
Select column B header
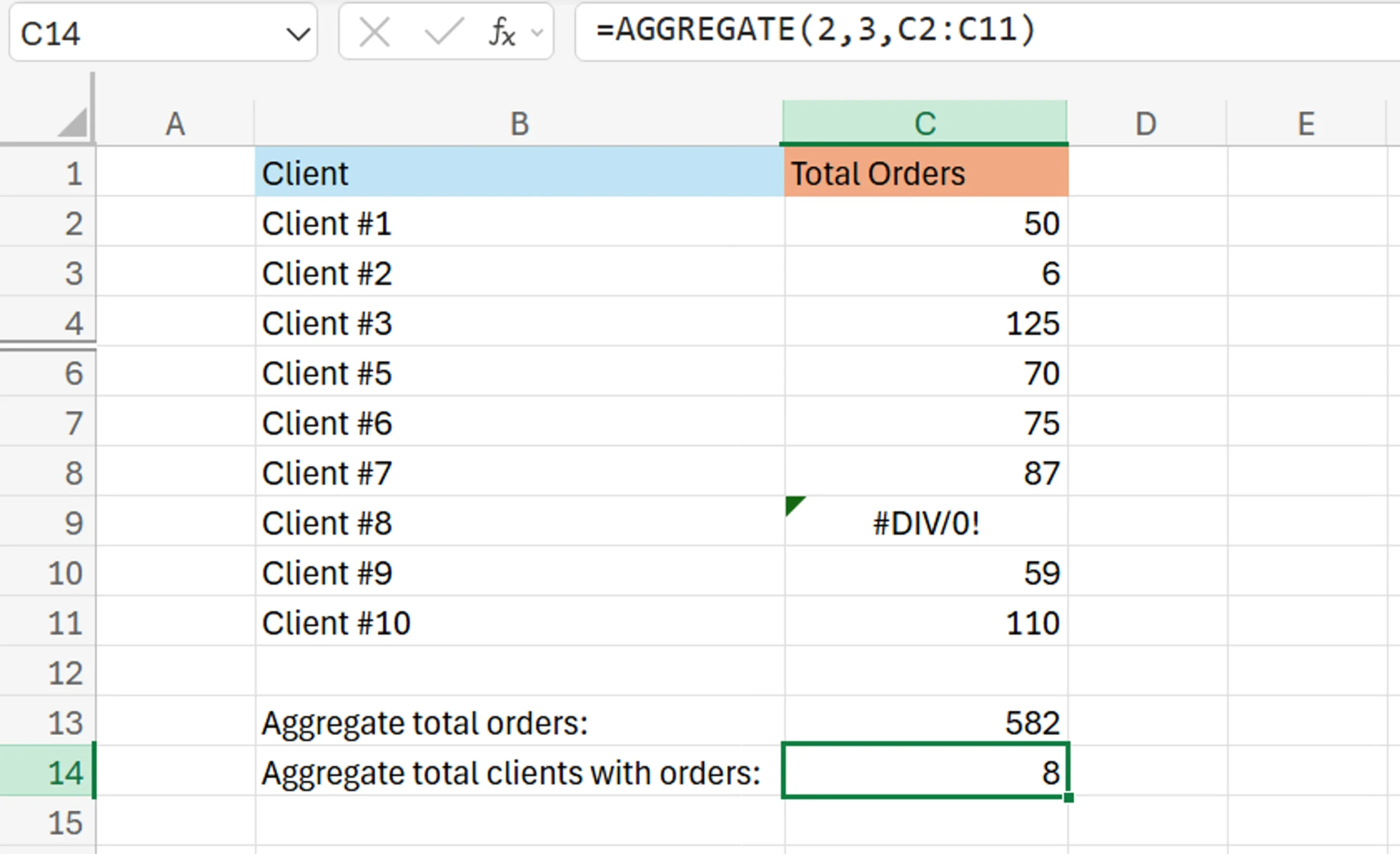[x=520, y=124]
